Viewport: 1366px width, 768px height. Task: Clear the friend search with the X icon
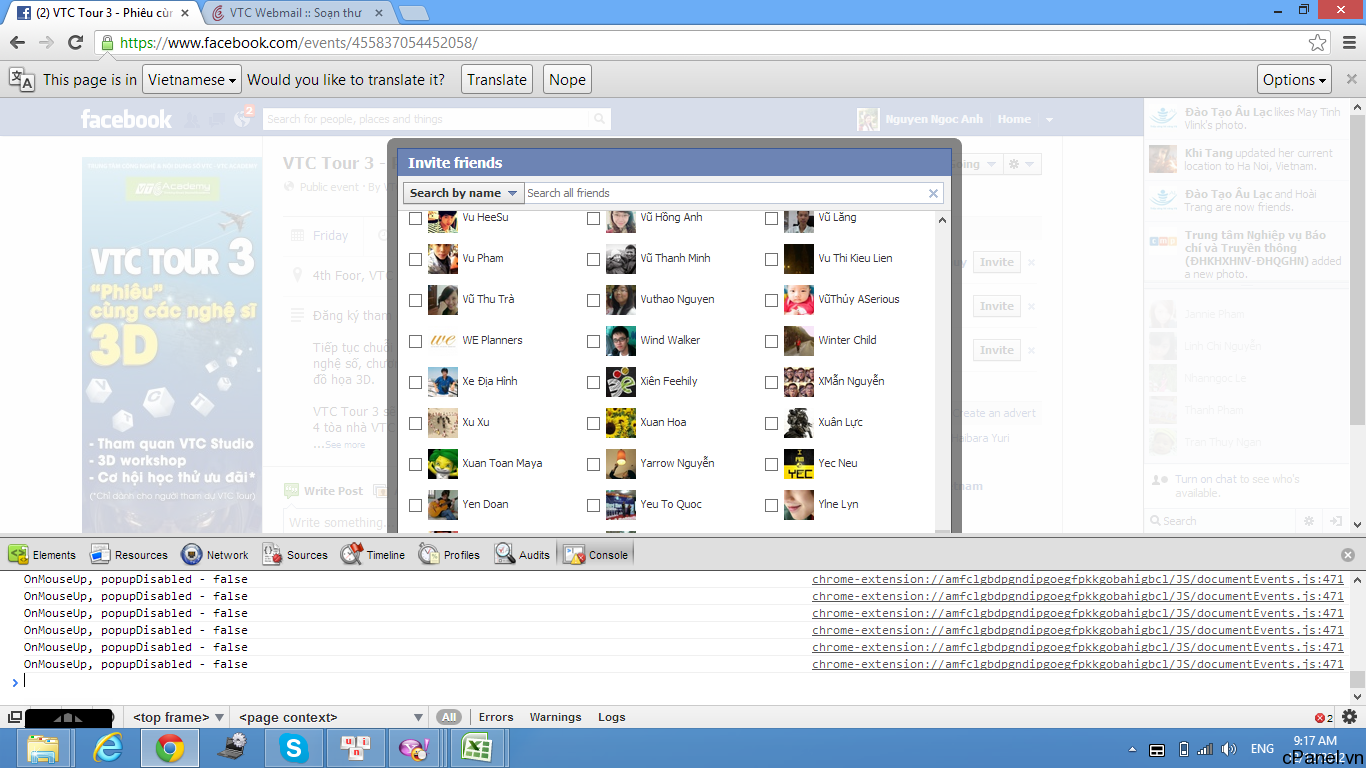pos(933,193)
